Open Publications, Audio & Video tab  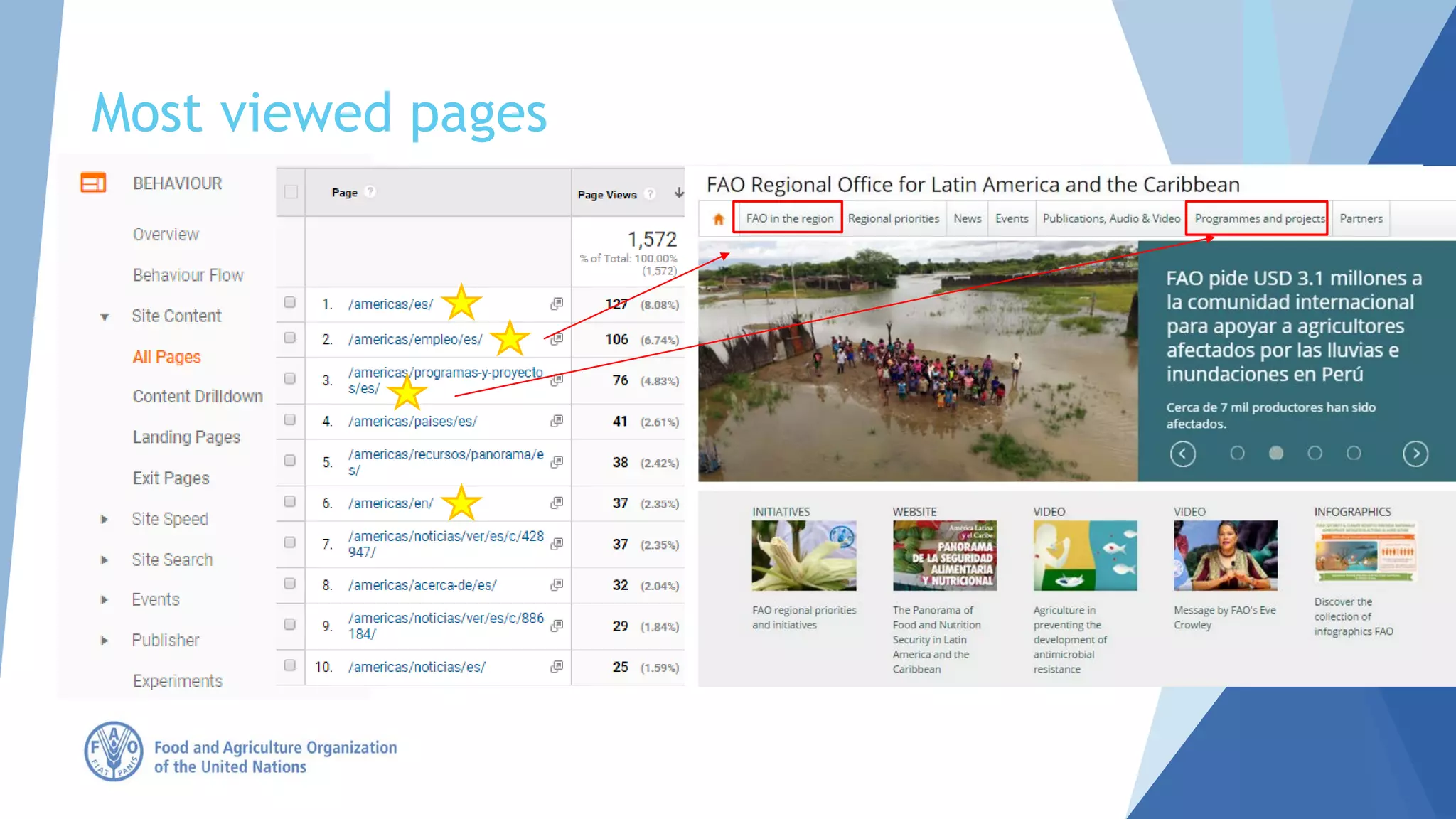pos(1111,219)
